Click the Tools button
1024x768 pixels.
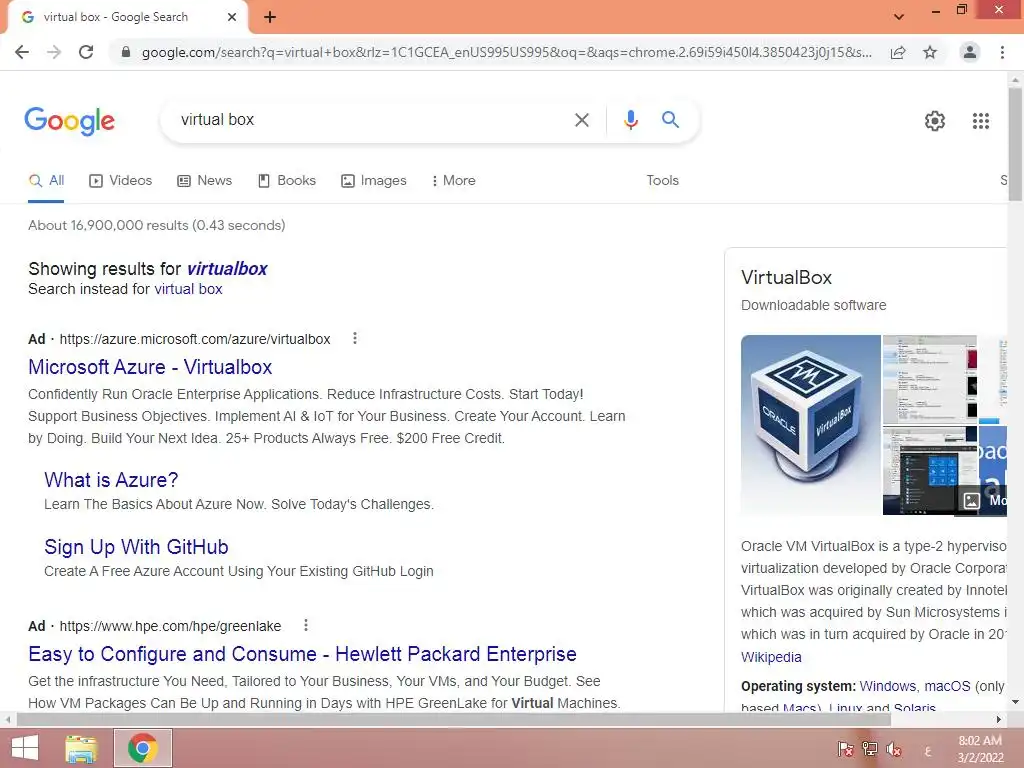pyautogui.click(x=662, y=180)
